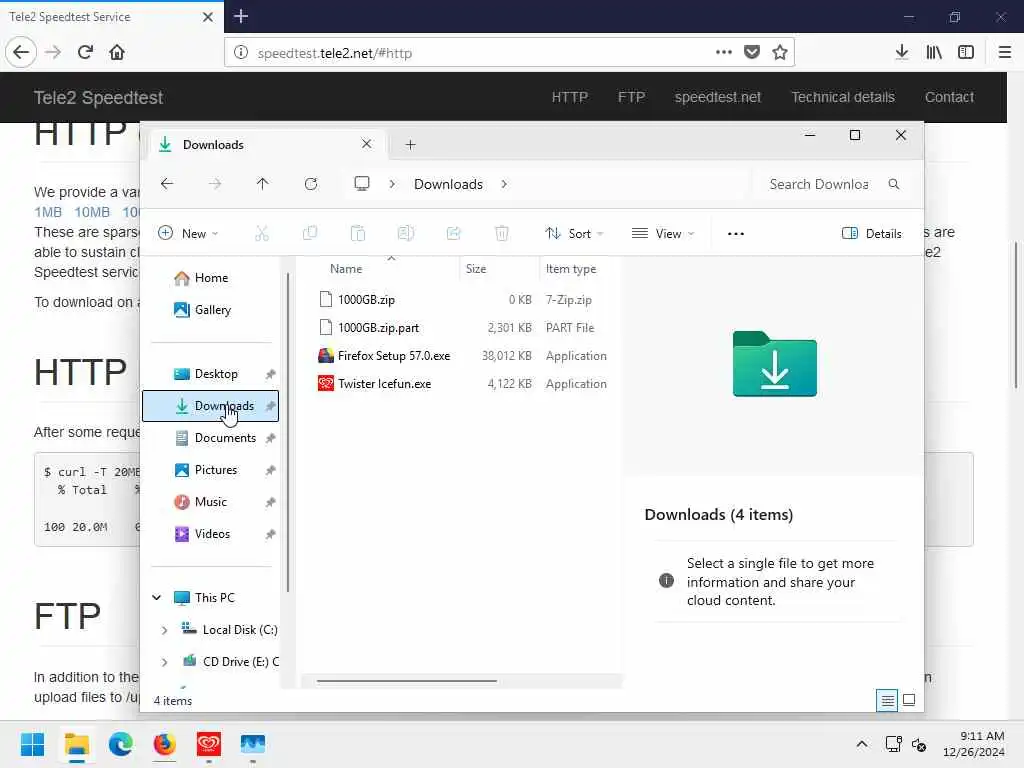1024x768 pixels.
Task: Click the Paste clipboard icon in Explorer
Action: (358, 233)
